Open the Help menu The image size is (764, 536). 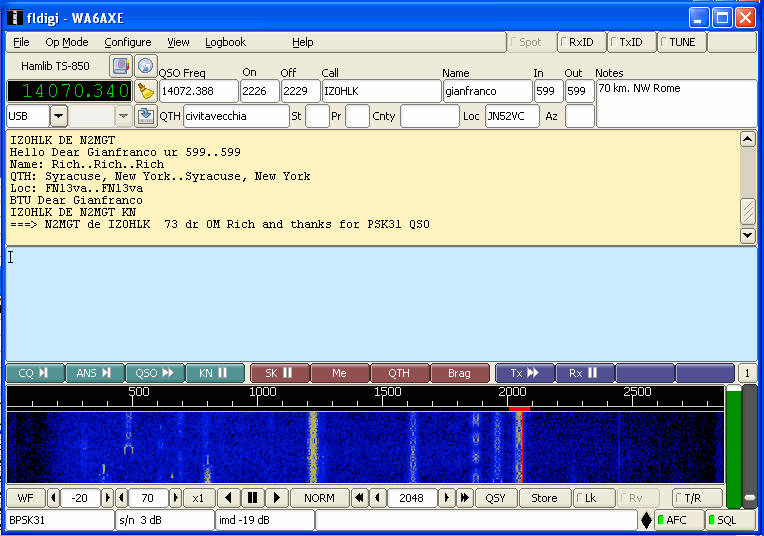(303, 42)
